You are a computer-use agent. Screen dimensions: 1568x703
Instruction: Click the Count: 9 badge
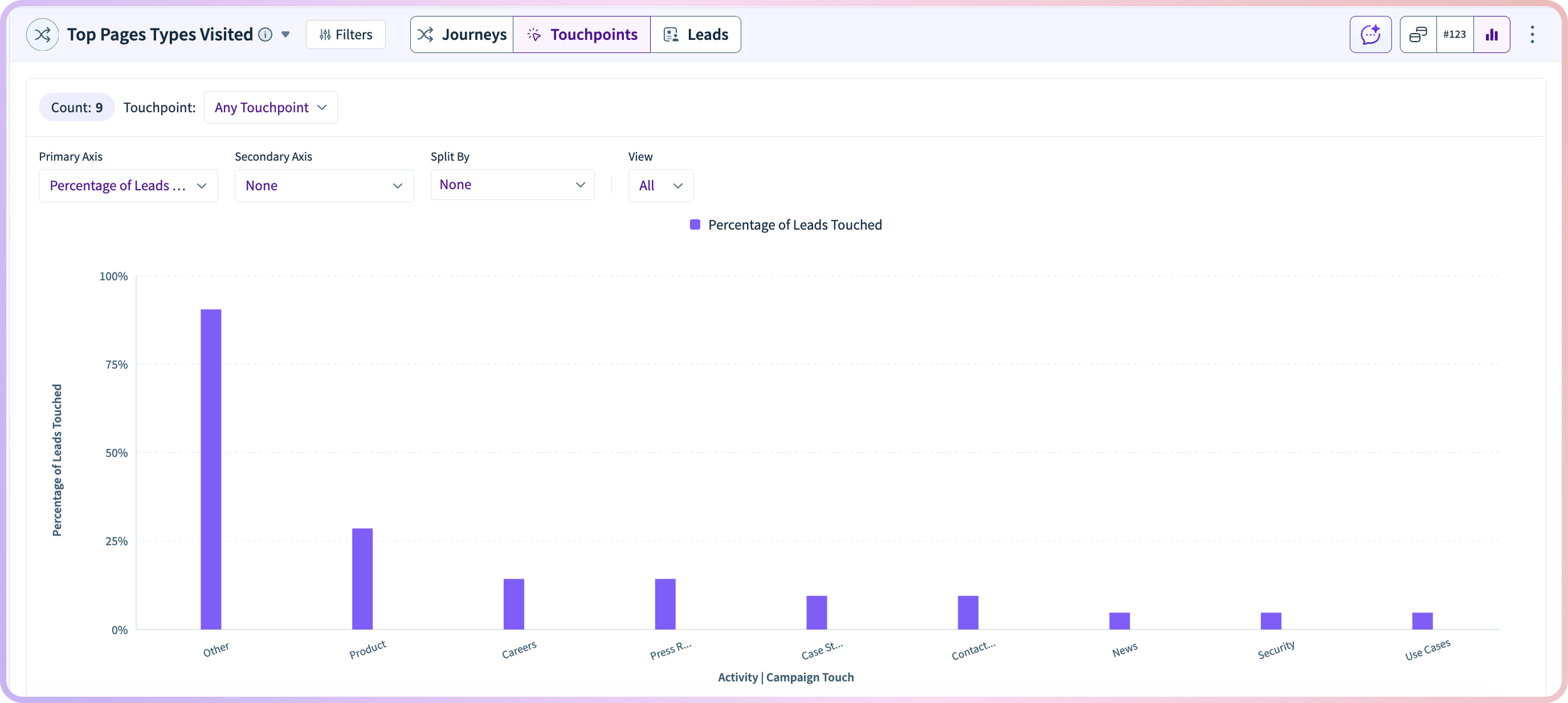coord(77,108)
